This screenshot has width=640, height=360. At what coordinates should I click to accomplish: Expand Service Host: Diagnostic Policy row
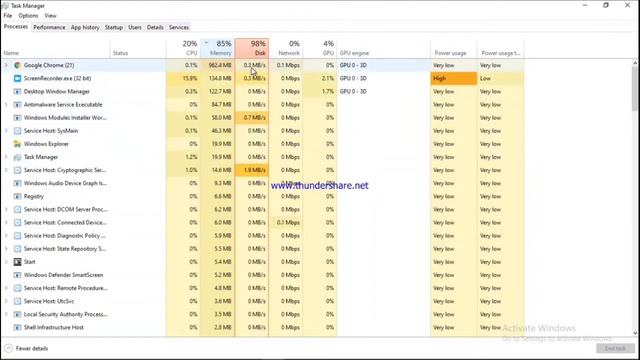pyautogui.click(x=6, y=236)
